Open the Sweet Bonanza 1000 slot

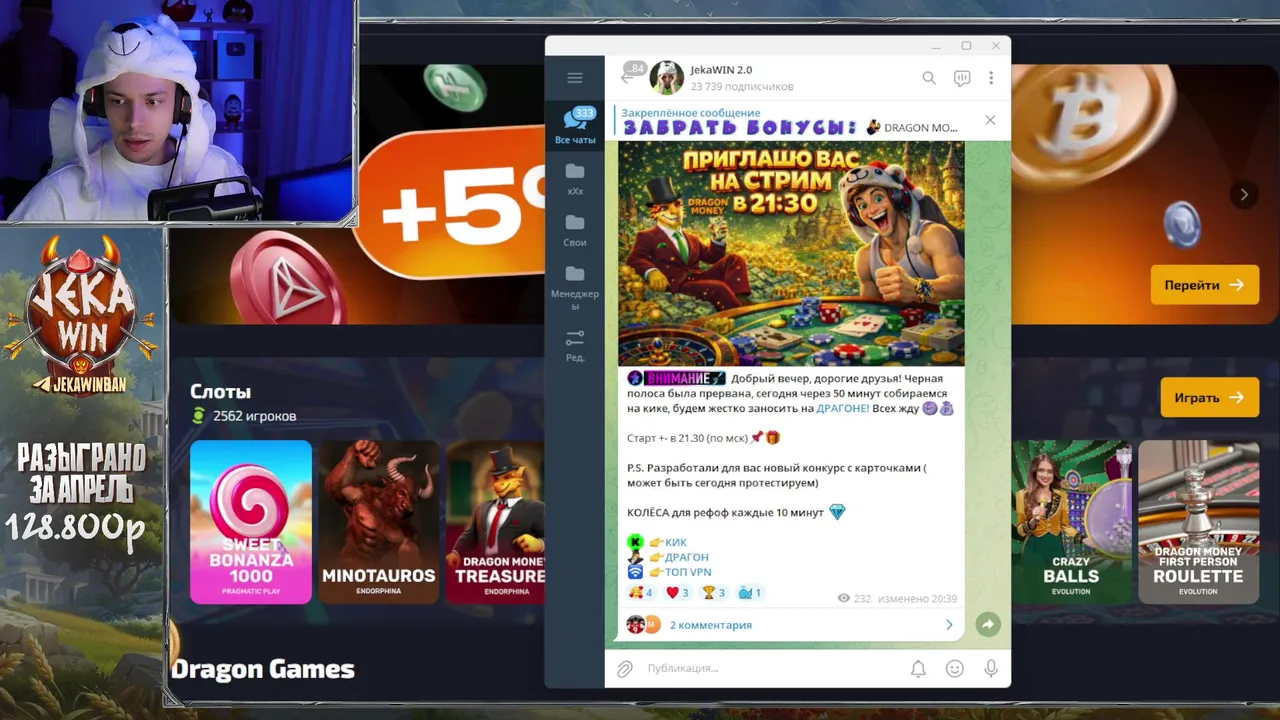pos(251,522)
